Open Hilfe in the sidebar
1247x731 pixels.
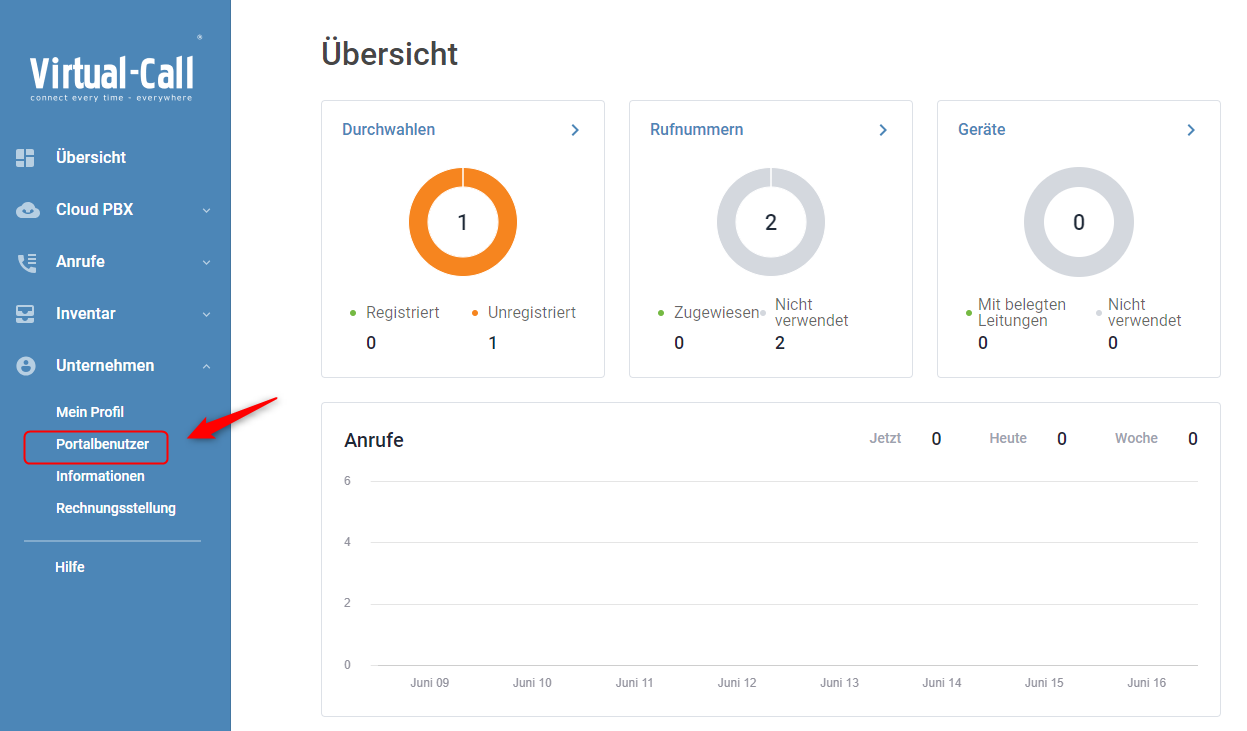[70, 567]
